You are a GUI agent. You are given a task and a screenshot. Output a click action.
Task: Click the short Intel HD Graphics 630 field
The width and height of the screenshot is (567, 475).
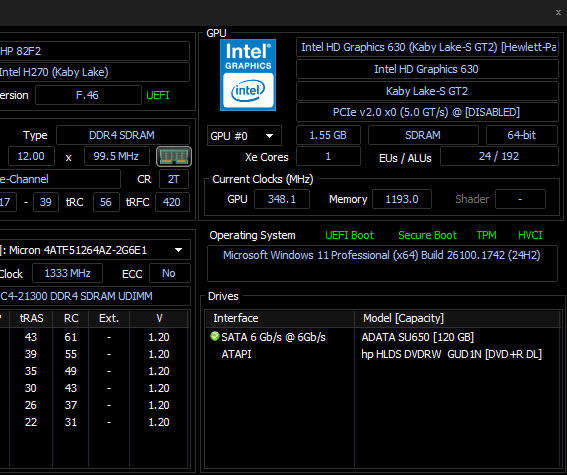427,69
